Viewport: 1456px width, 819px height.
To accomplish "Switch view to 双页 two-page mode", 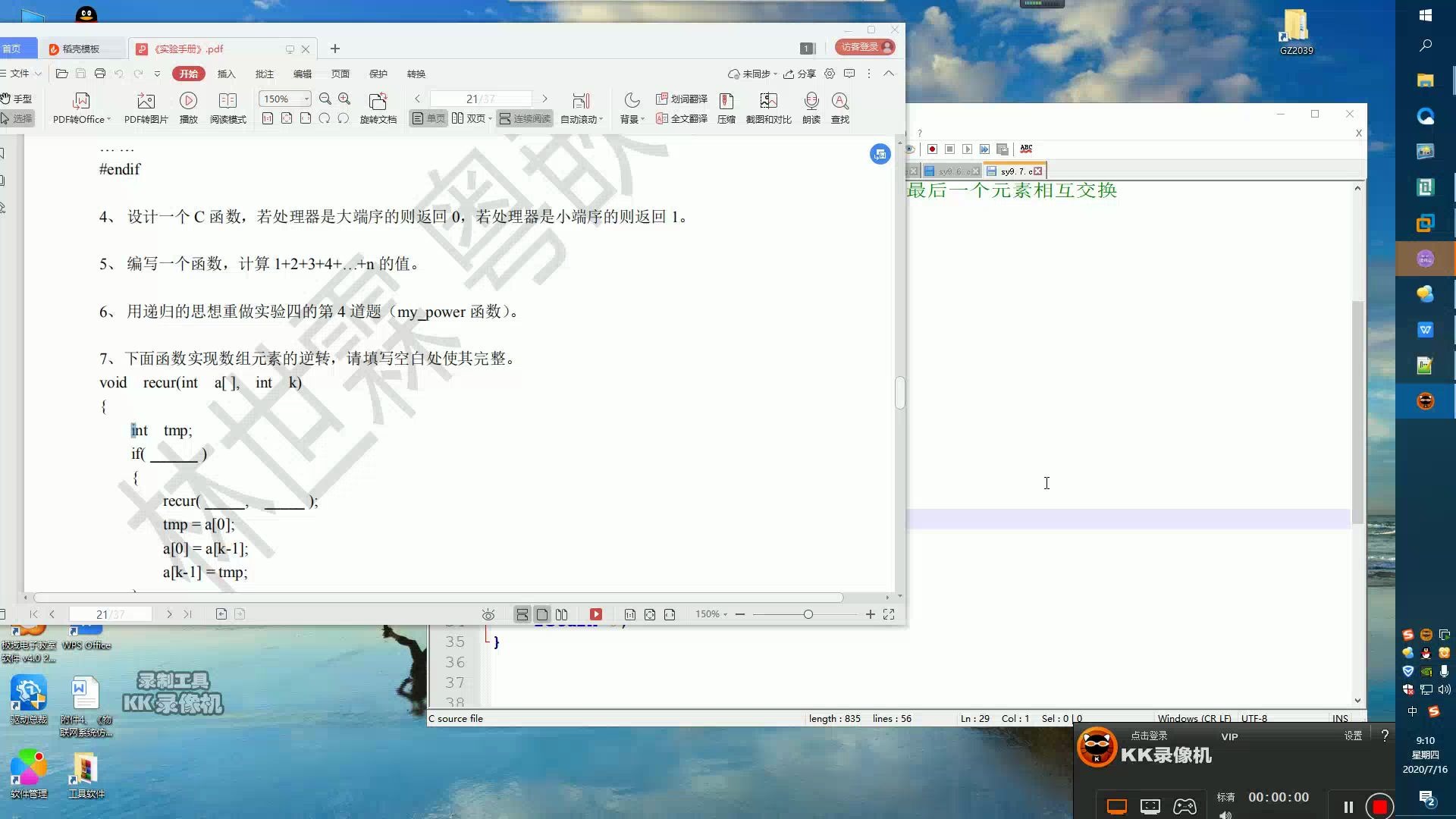I will click(x=468, y=119).
